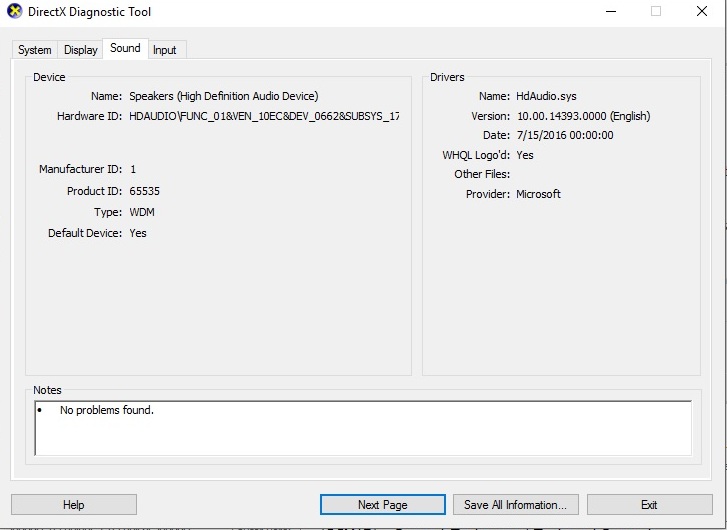Click the device name 'Speakers (High Definition Audio Device)'
Screen dimensions: 727x530
tap(223, 96)
